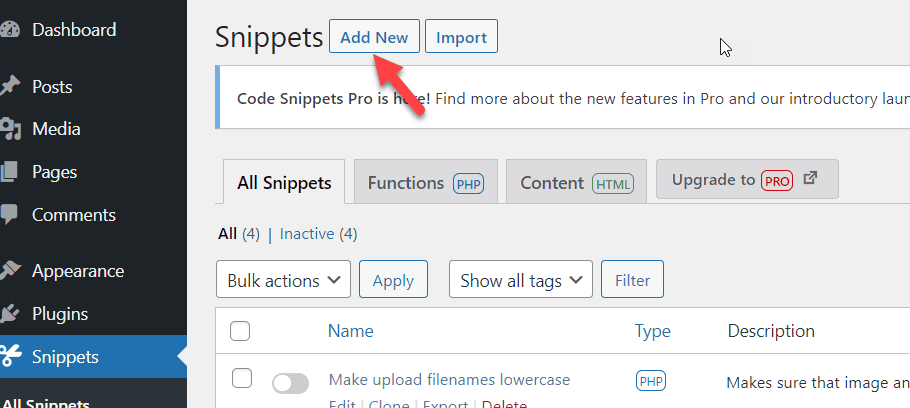This screenshot has width=910, height=408.
Task: Click the Dashboard gauge icon
Action: (9, 30)
